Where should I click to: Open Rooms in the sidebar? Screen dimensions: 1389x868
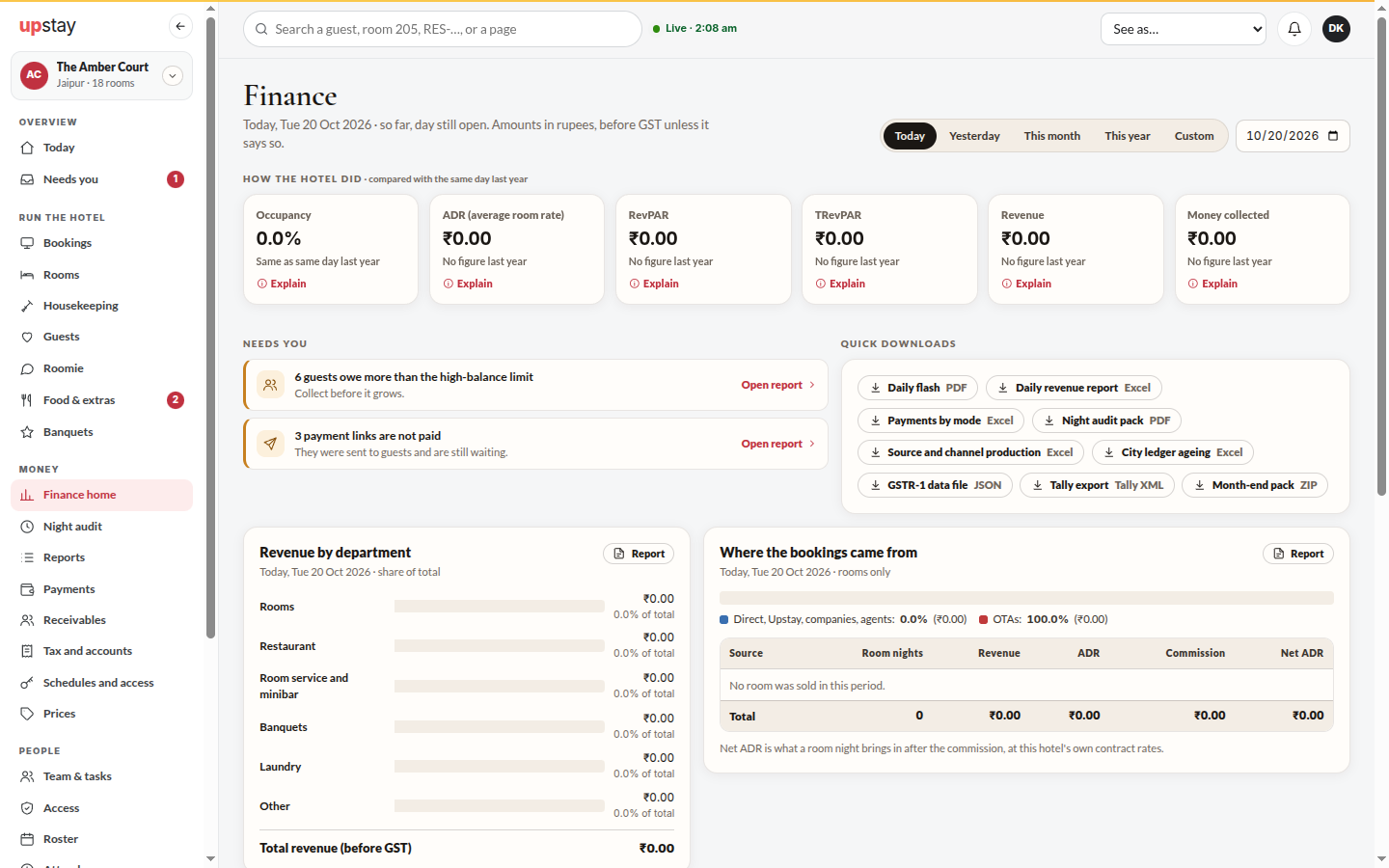(x=101, y=275)
